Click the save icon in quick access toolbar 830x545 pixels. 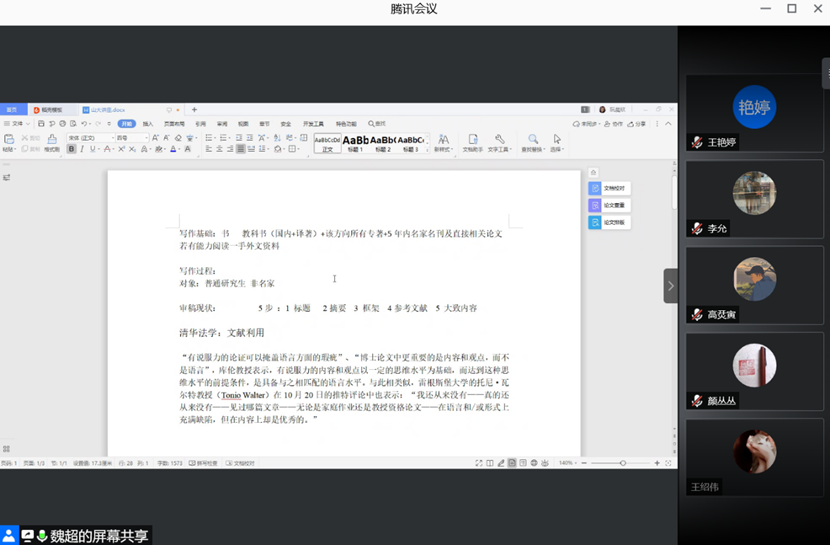click(41, 124)
